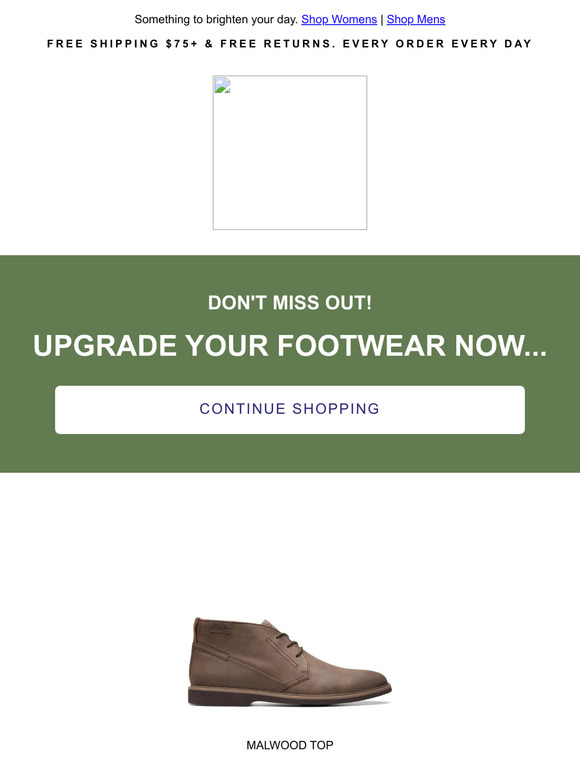Screen dimensions: 580x774
Task: Click green banner area below Continue Shopping
Action: [290, 453]
